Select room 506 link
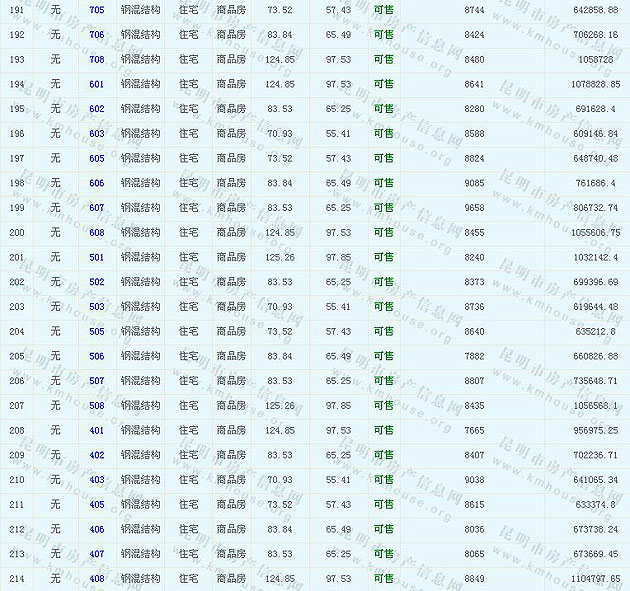Viewport: 630px width, 591px height. coord(96,356)
